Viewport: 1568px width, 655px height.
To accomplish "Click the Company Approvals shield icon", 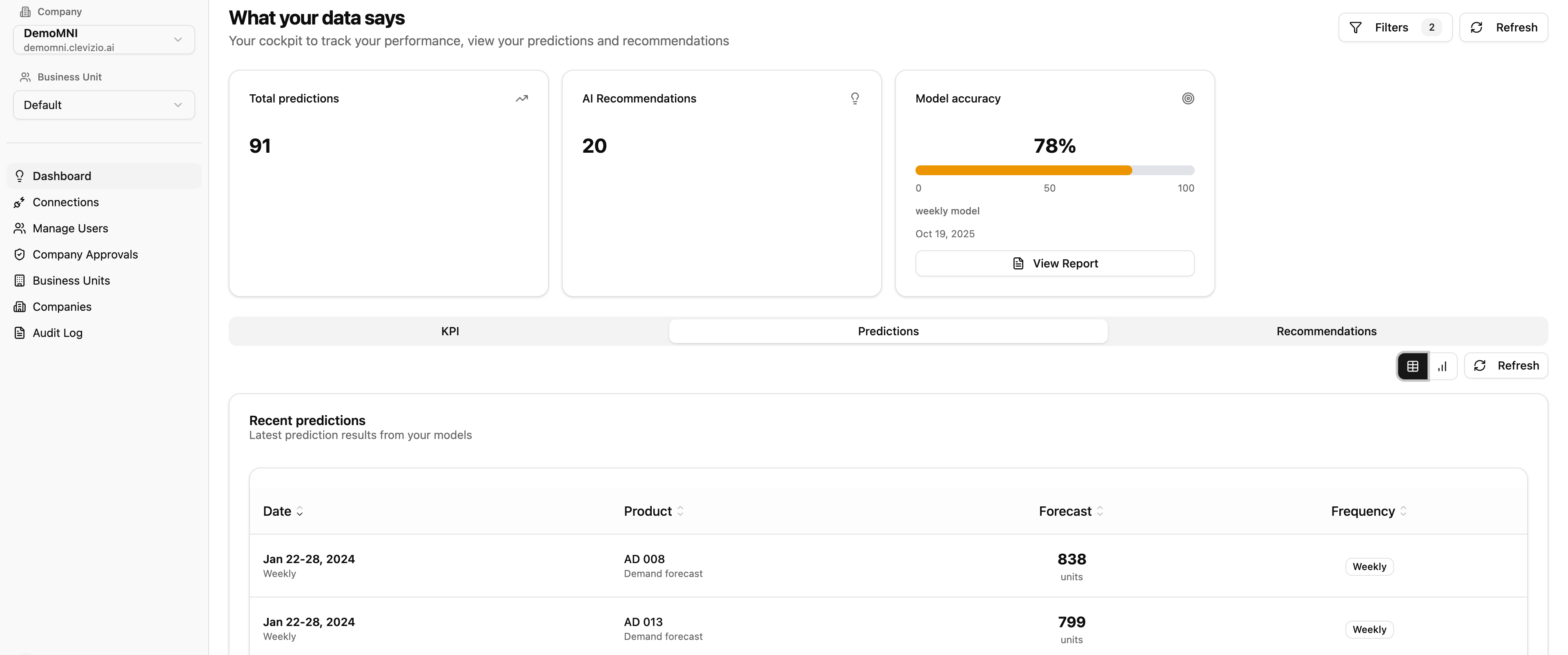I will click(20, 254).
